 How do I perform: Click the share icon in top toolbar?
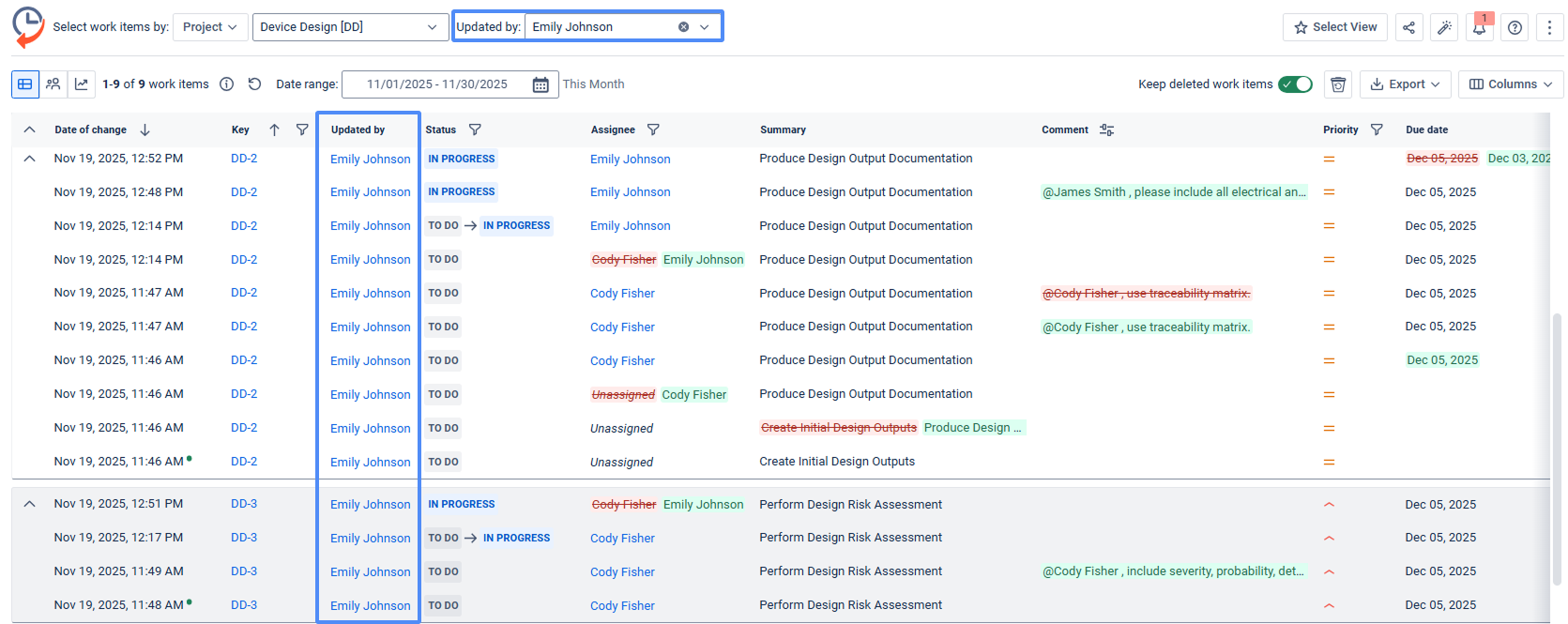[x=1408, y=27]
